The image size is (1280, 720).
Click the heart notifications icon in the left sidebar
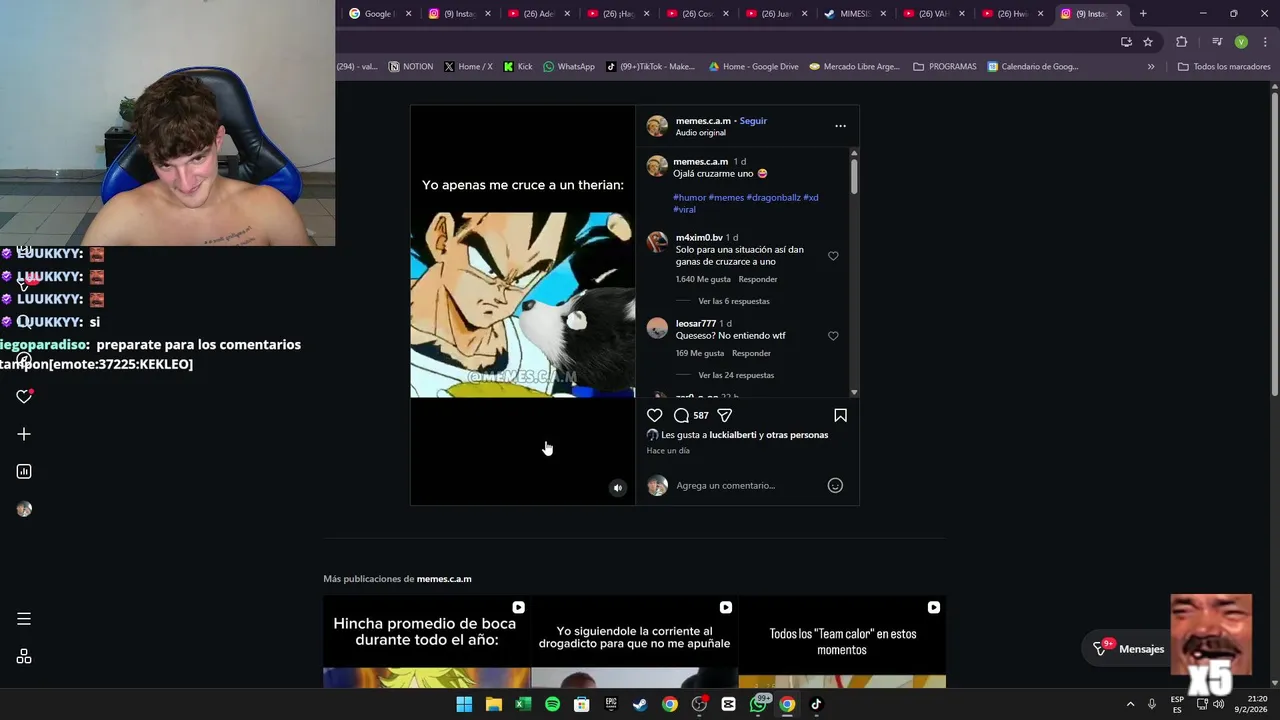(x=24, y=396)
